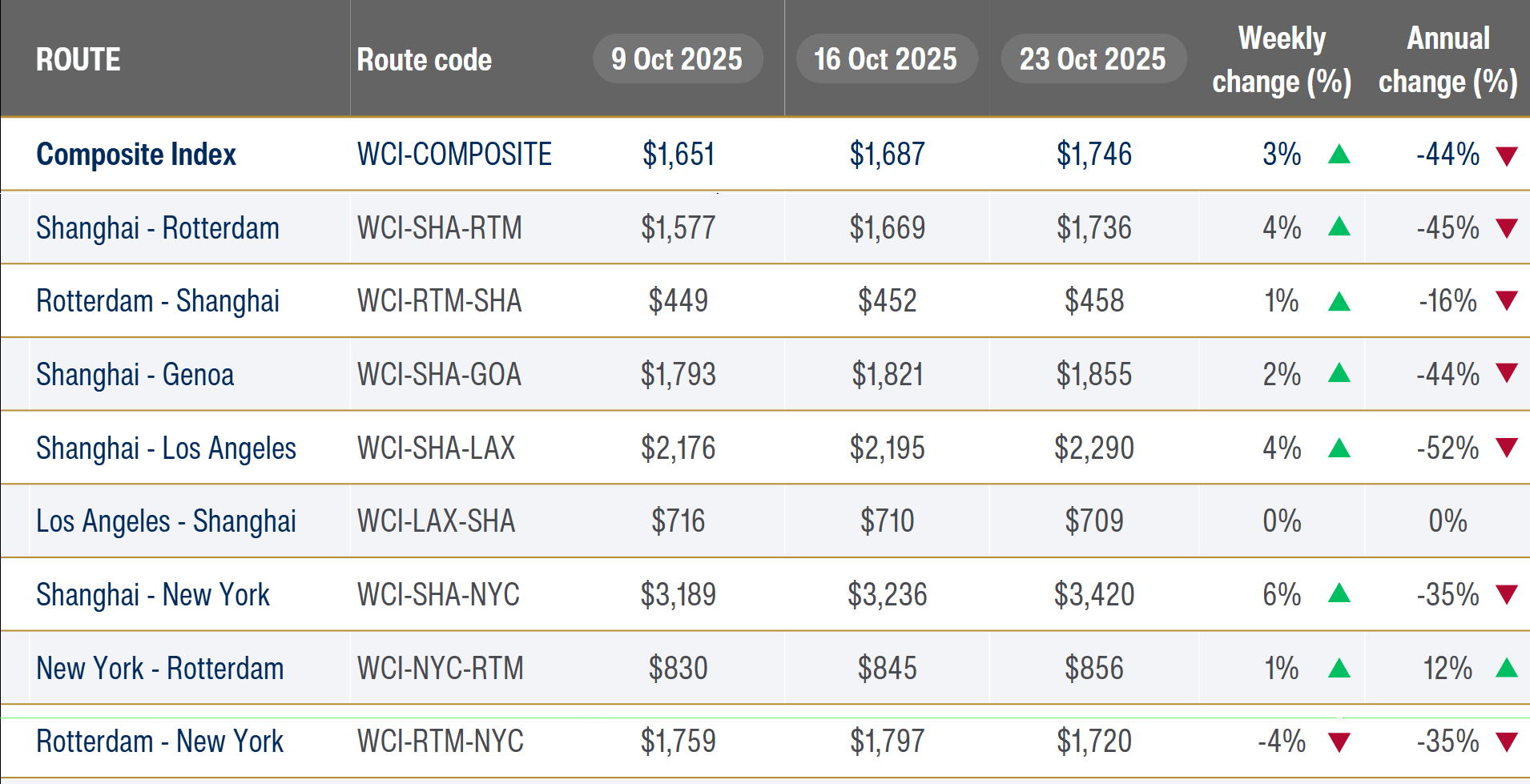
Task: Click the ROUTE column header
Action: (79, 59)
